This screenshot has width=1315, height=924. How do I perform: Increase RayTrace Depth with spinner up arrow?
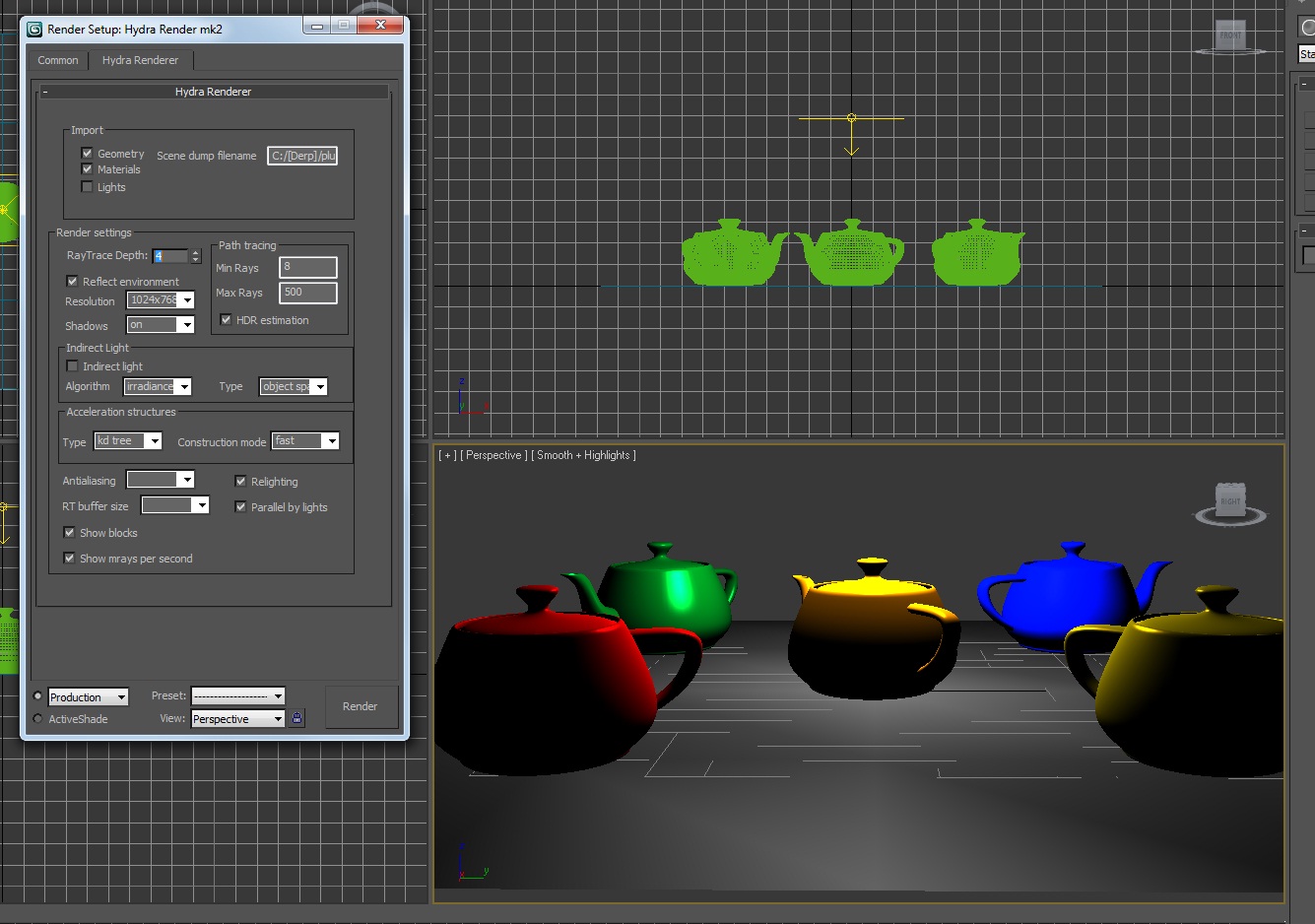click(195, 252)
